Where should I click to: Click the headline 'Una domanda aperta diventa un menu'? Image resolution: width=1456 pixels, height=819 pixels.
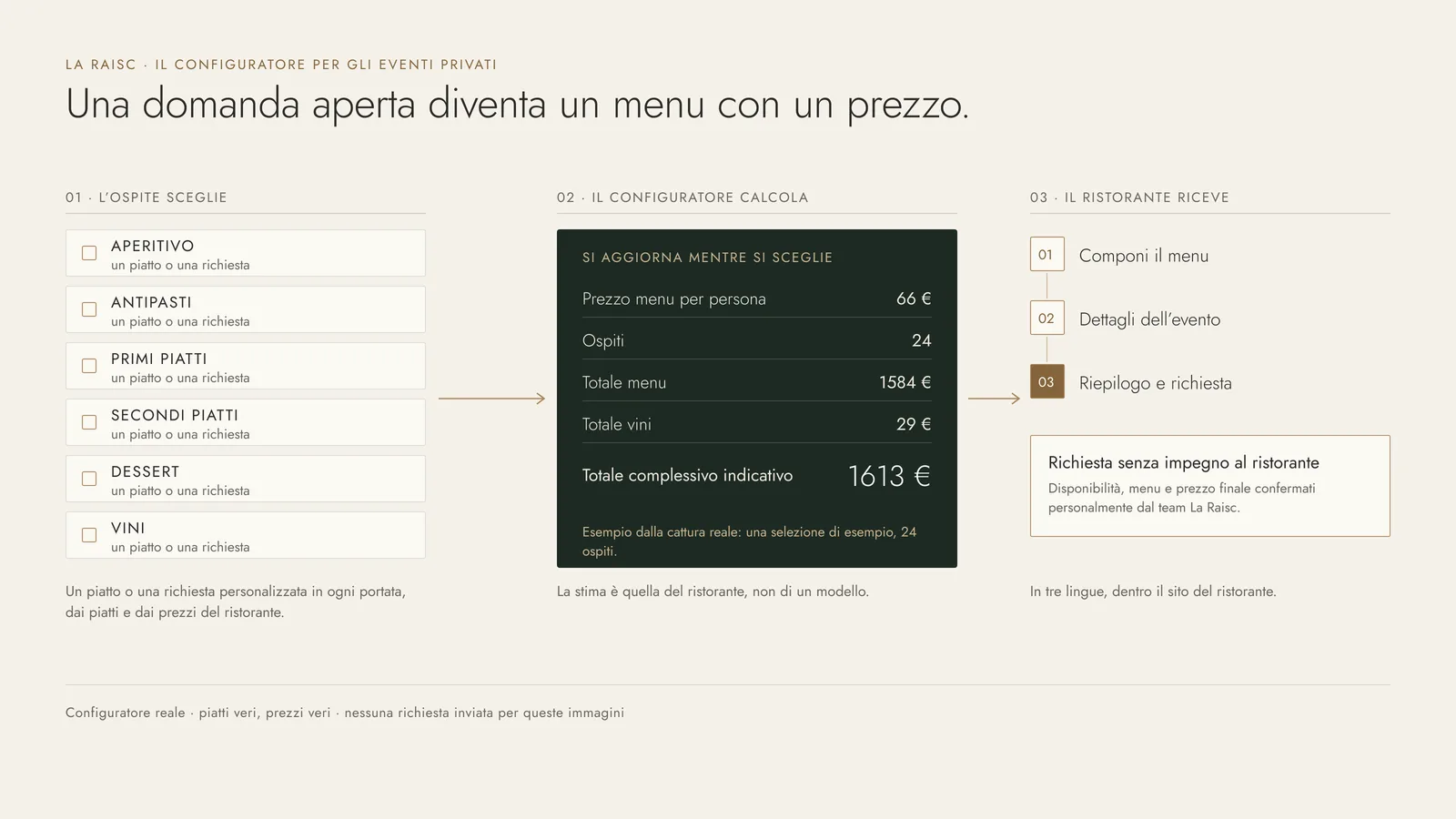[x=385, y=104]
